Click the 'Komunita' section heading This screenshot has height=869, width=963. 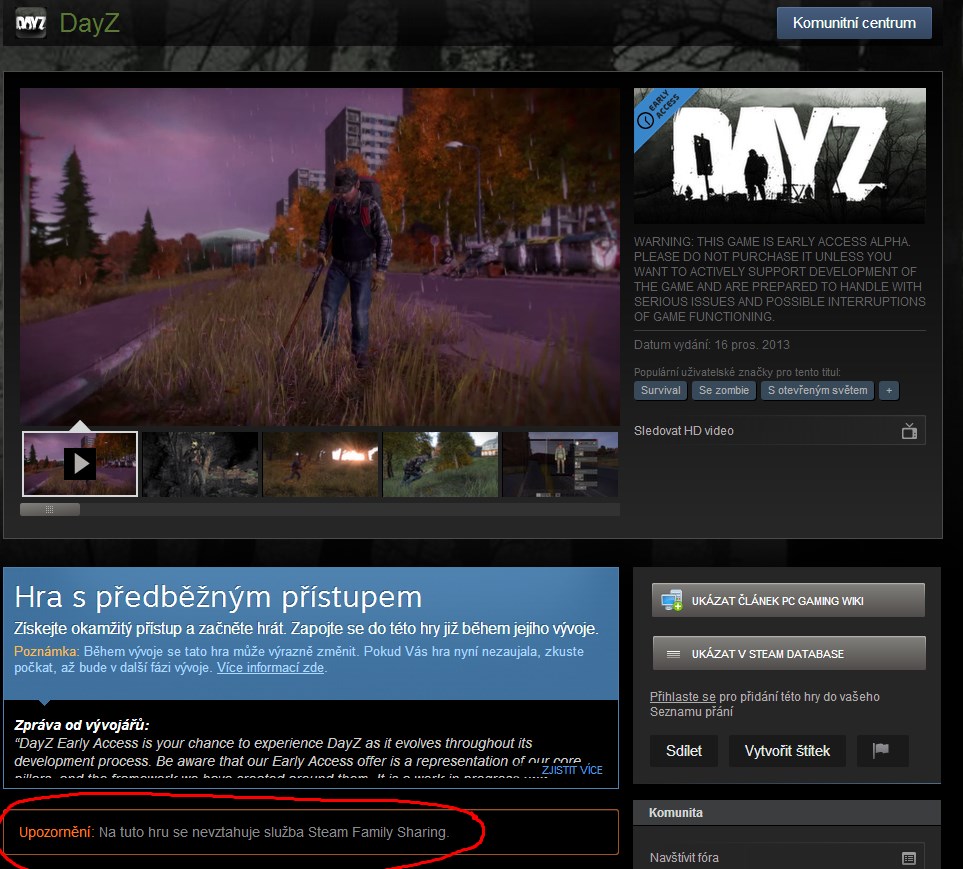pyautogui.click(x=676, y=812)
